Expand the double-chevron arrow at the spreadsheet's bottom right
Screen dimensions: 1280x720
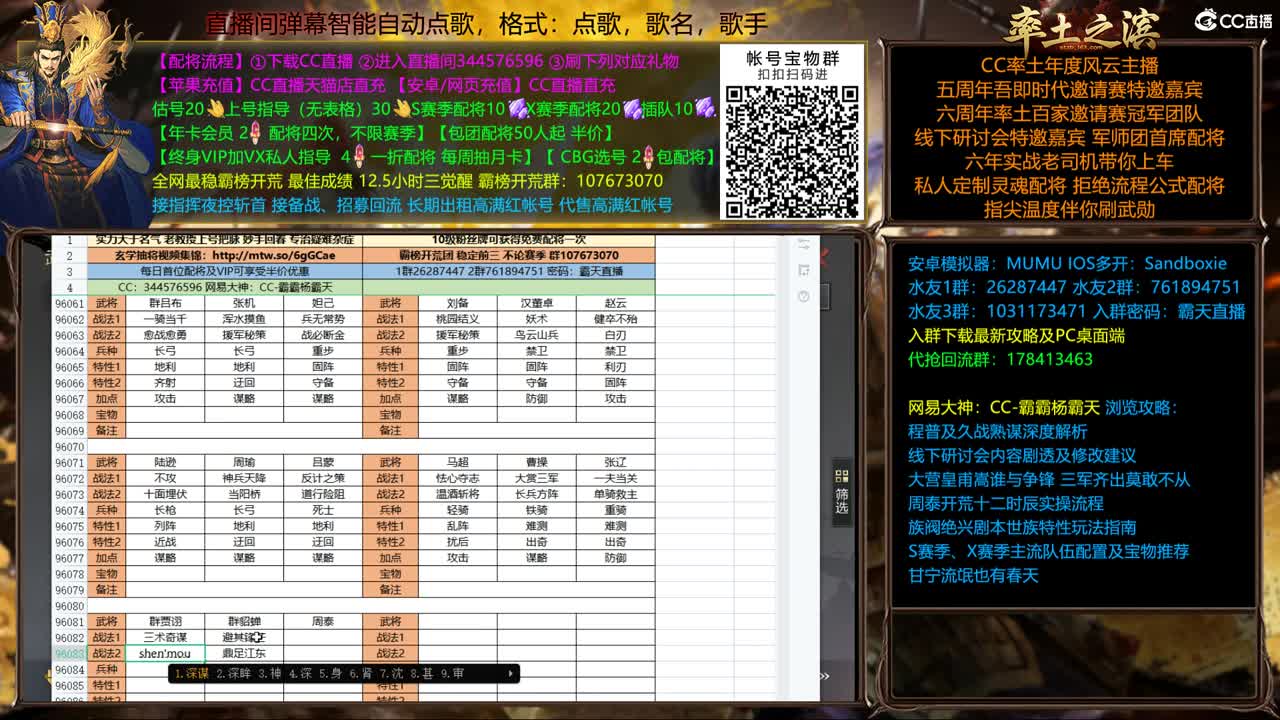coord(826,677)
